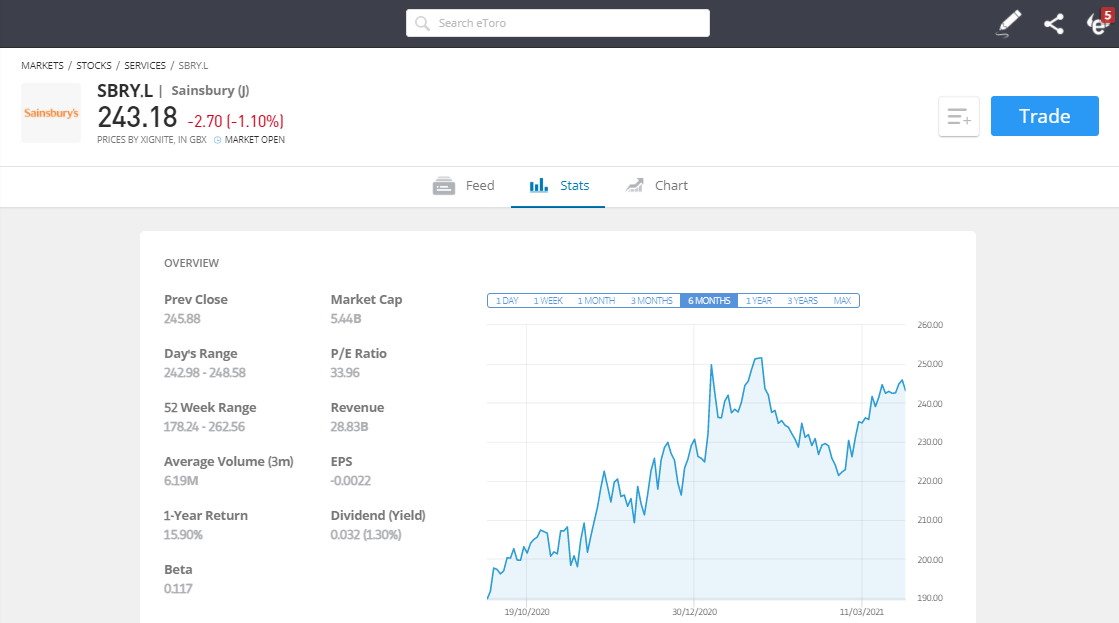
Task: Open the eToro notifications icon with badge
Action: click(x=1099, y=23)
